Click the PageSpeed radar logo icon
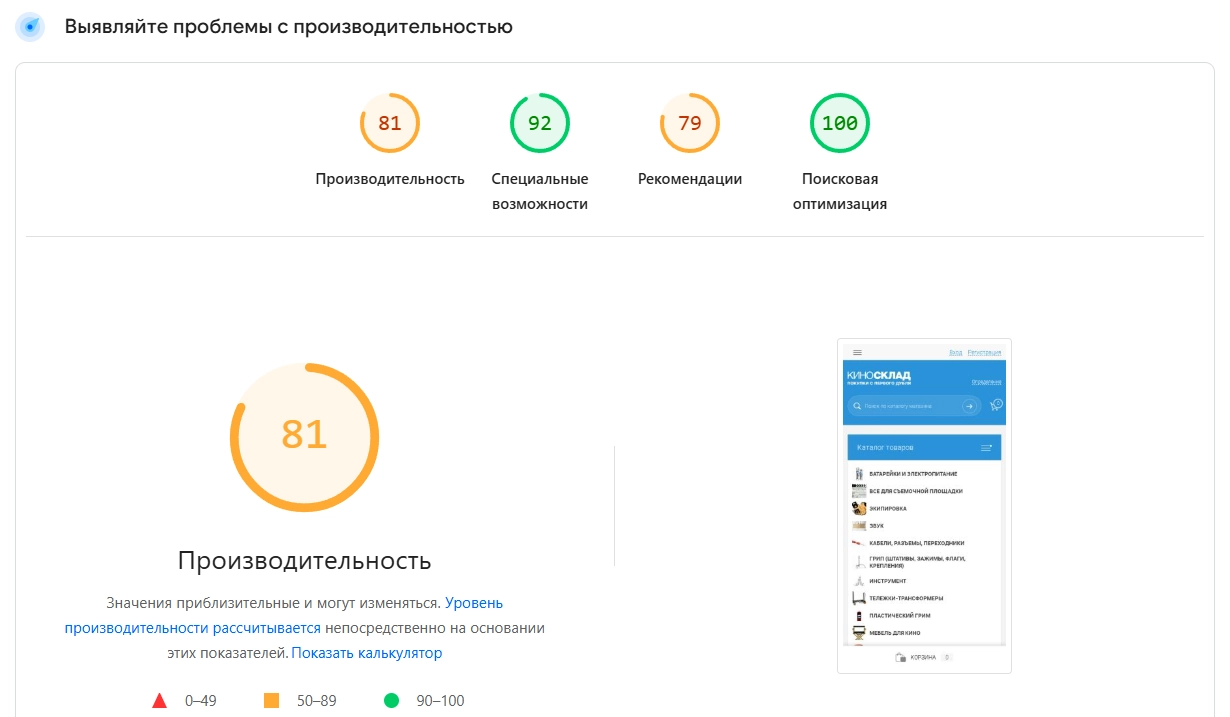The width and height of the screenshot is (1230, 717). point(30,27)
